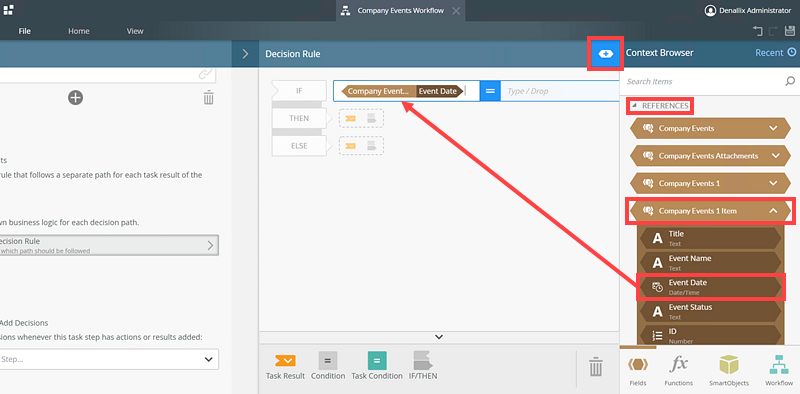Click the Type / Drop value field
The height and width of the screenshot is (394, 800).
tap(560, 91)
